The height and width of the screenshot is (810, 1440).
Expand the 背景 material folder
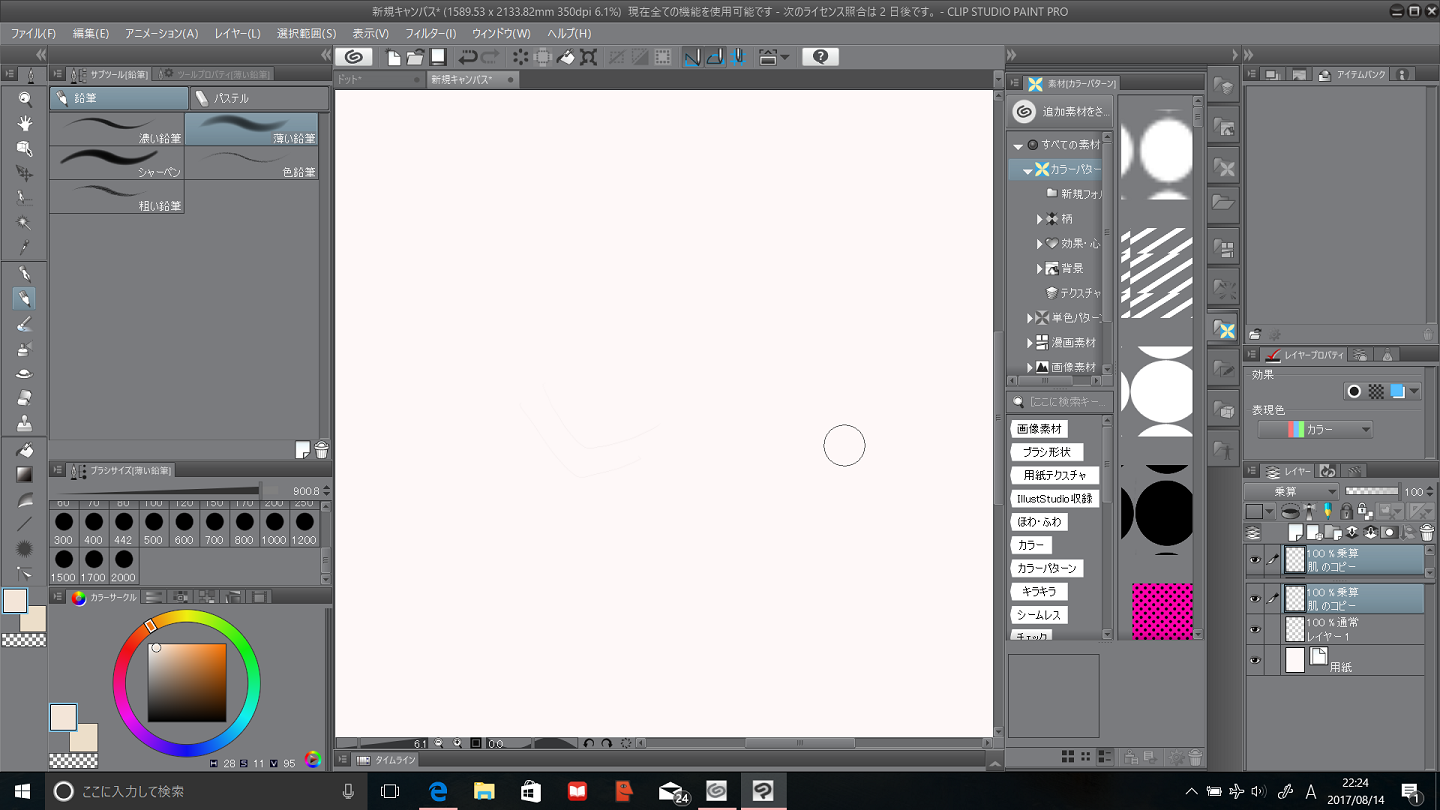[1040, 269]
